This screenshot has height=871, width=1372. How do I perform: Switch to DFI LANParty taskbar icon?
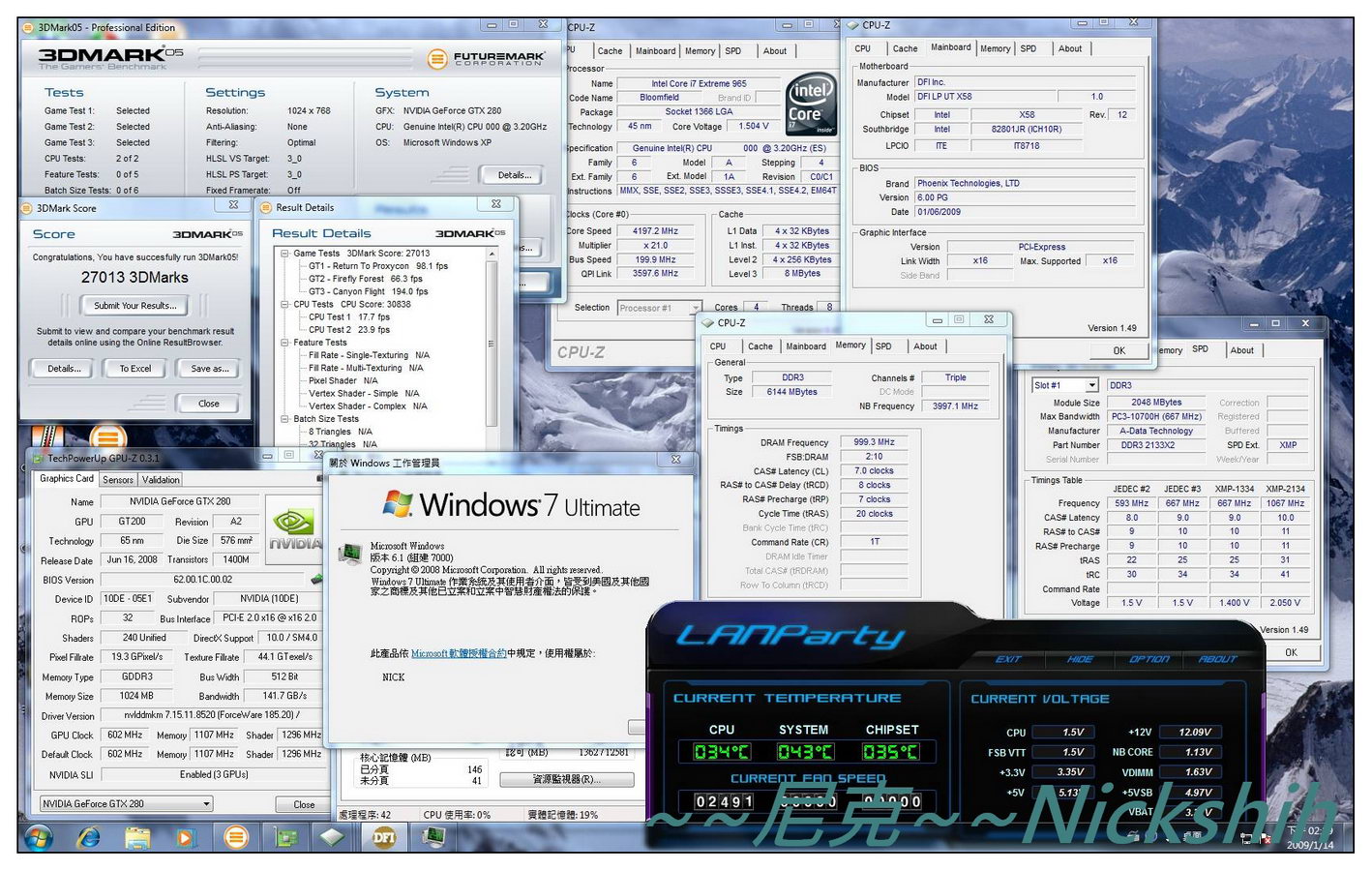tap(383, 836)
